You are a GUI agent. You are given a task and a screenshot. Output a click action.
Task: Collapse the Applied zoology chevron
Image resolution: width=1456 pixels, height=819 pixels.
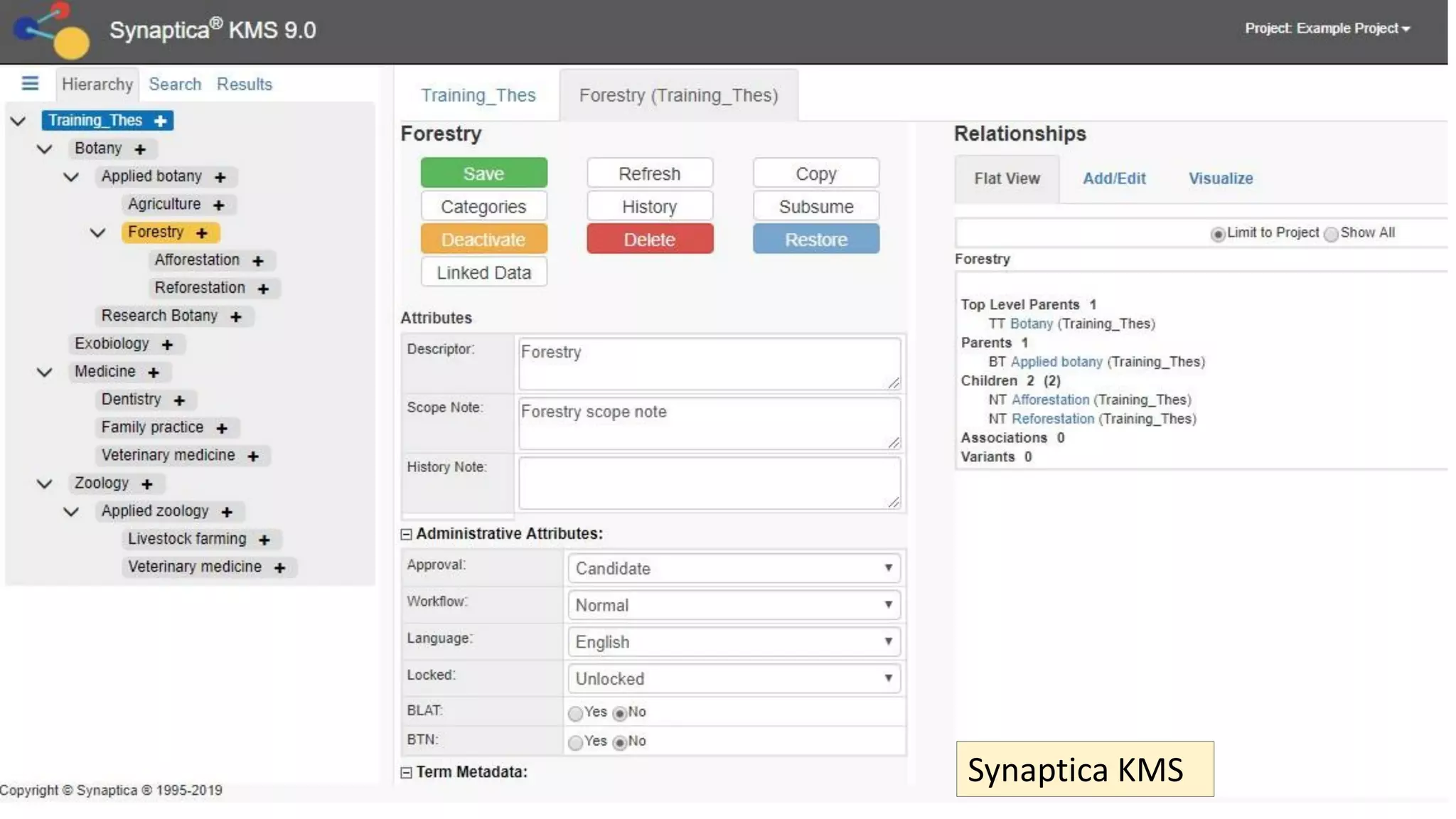[x=71, y=511]
